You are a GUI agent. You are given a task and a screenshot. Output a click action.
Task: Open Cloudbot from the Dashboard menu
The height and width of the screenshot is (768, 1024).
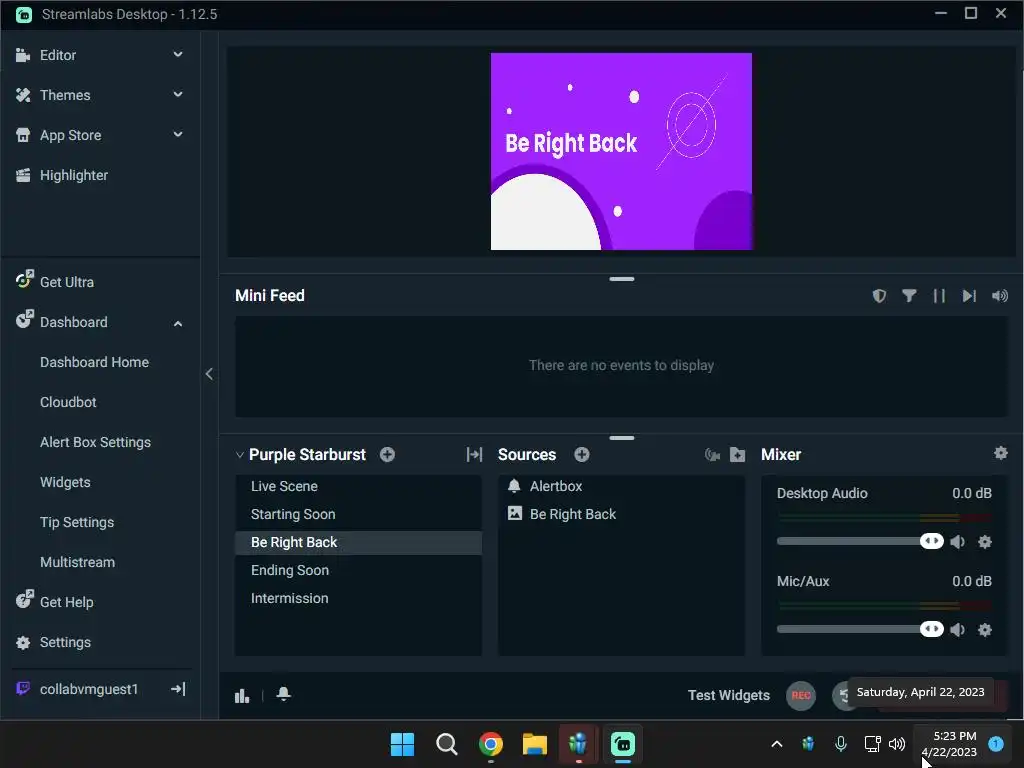click(69, 402)
